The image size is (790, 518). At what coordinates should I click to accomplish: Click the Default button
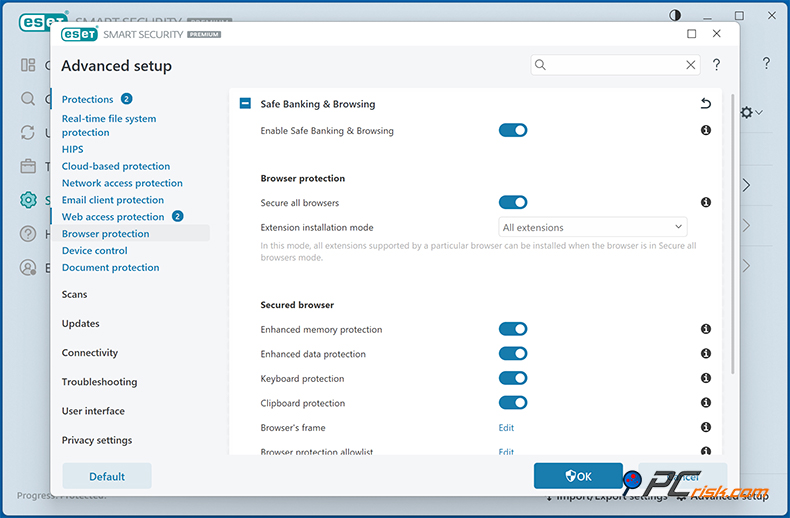(107, 476)
